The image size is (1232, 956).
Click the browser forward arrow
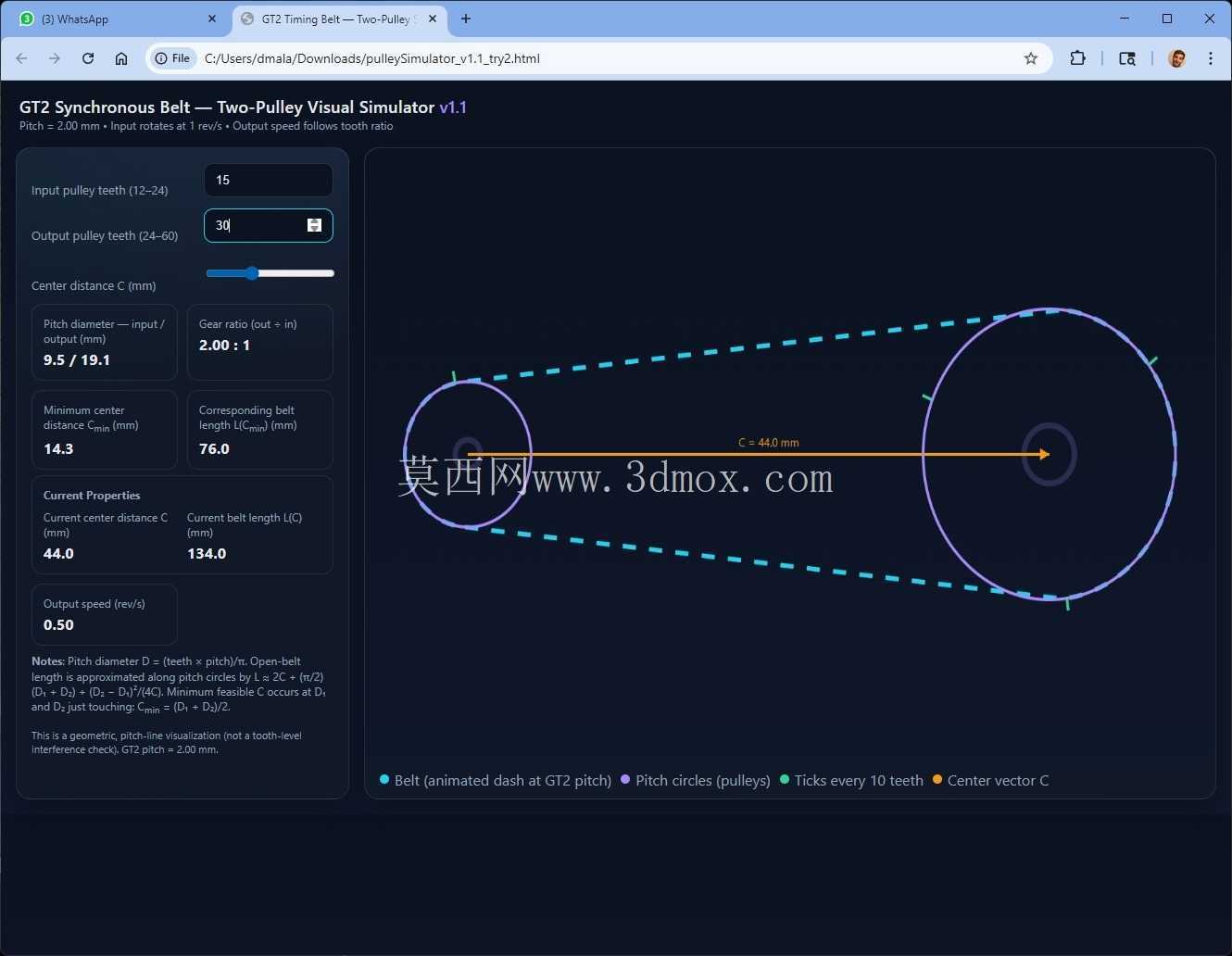[x=55, y=58]
